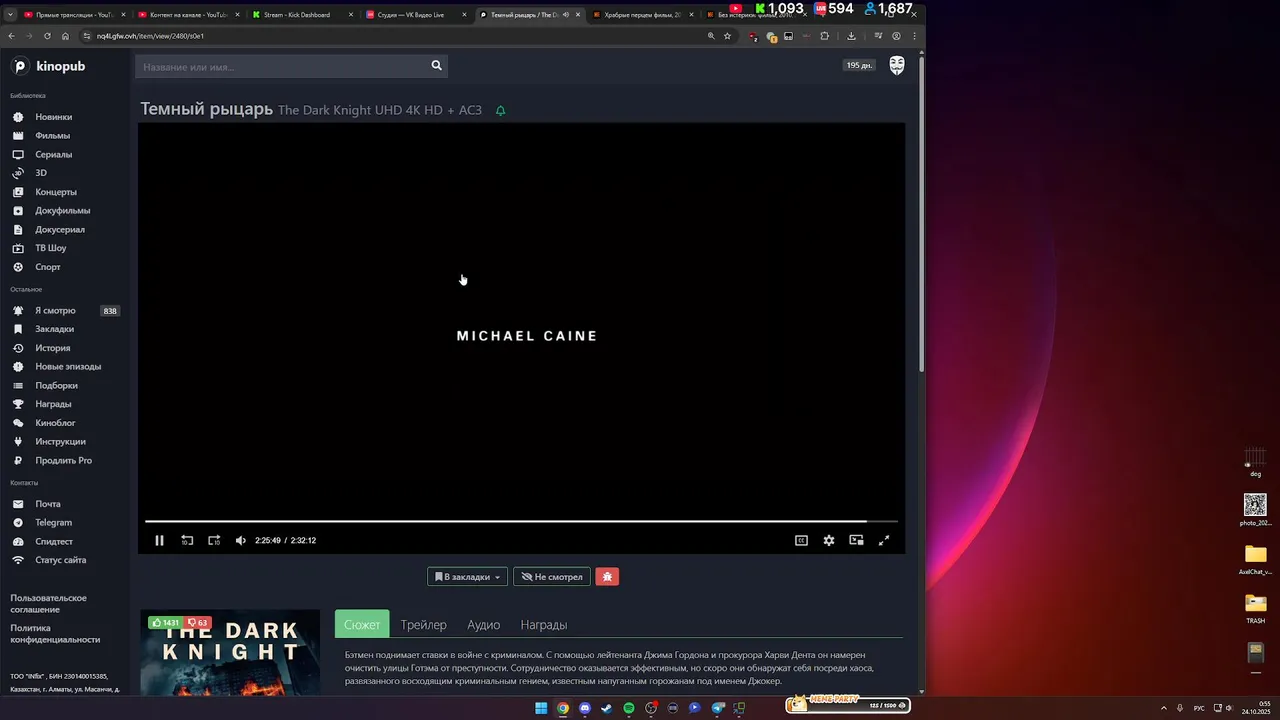
Task: Open Chrome tab search dropdown arrow
Action: (x=10, y=15)
